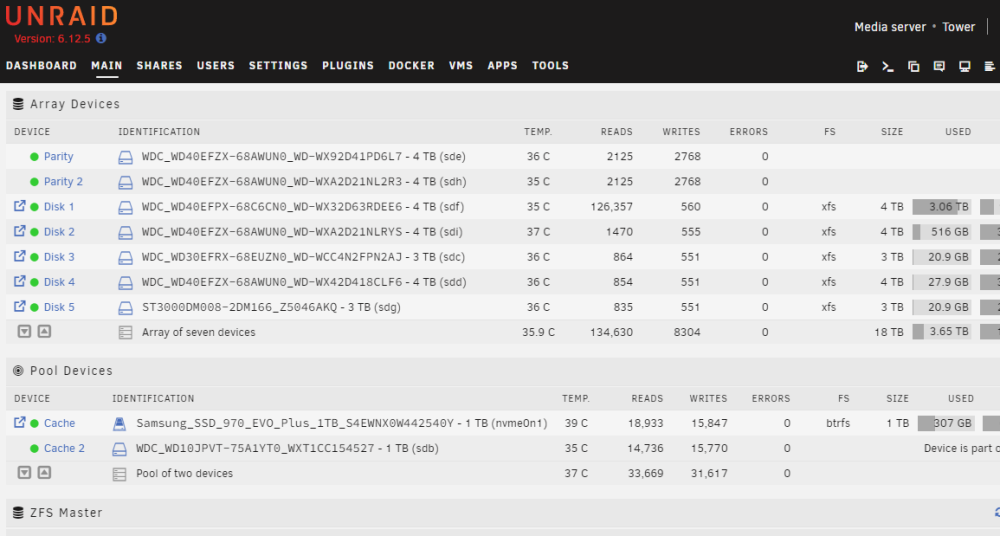1000x536 pixels.
Task: Toggle the green status dot of Disk 3
Action: 34,257
